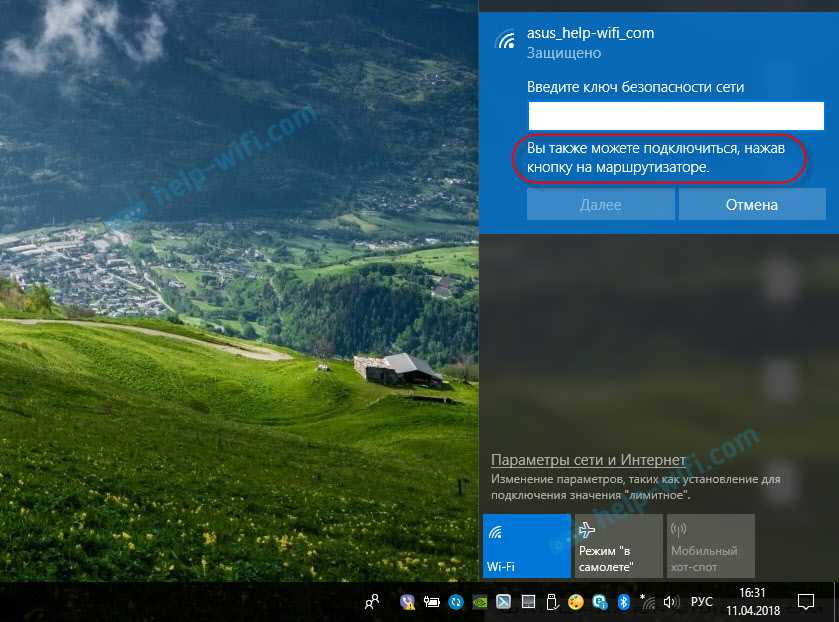The width and height of the screenshot is (839, 622).
Task: Click the Защищено status text
Action: tap(564, 53)
